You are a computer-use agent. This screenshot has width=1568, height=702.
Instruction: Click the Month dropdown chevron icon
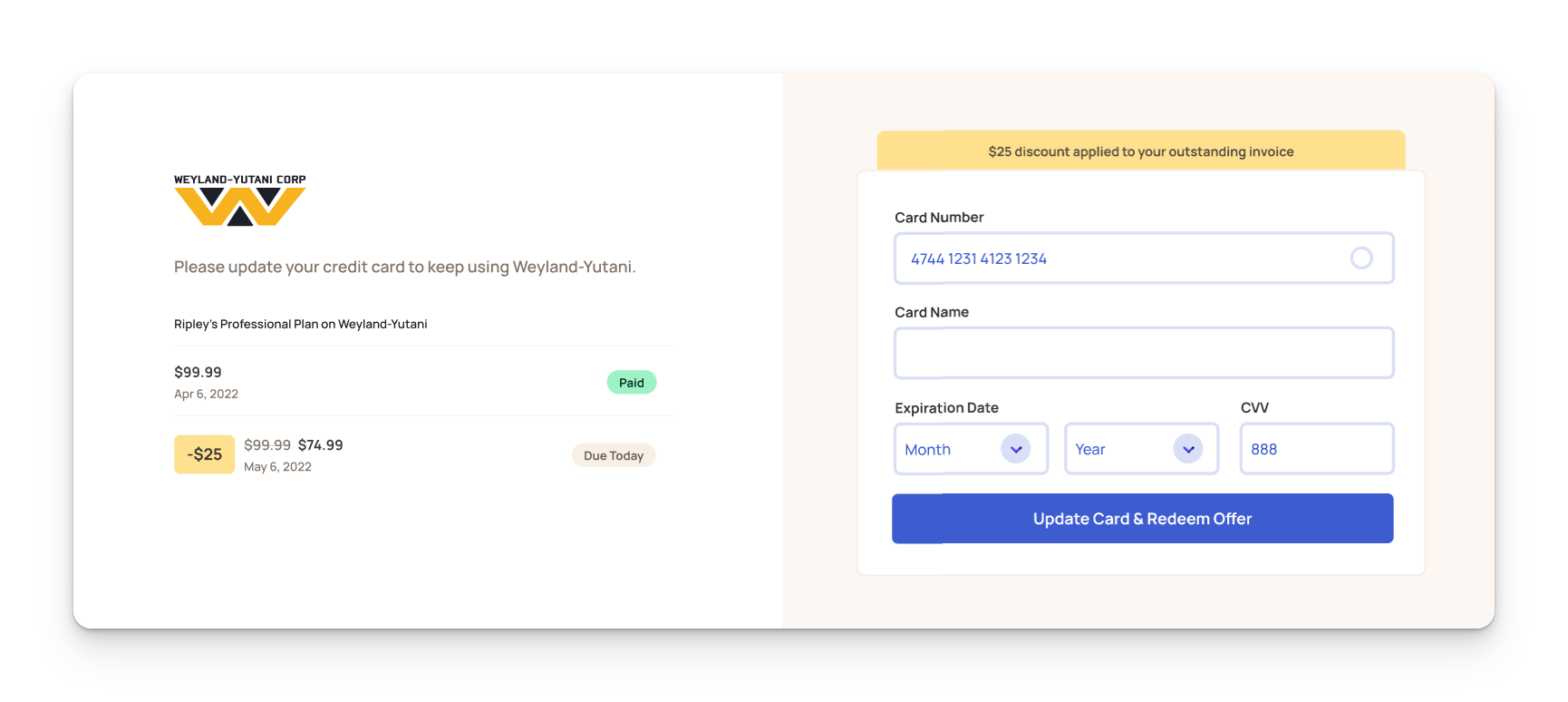(1016, 449)
